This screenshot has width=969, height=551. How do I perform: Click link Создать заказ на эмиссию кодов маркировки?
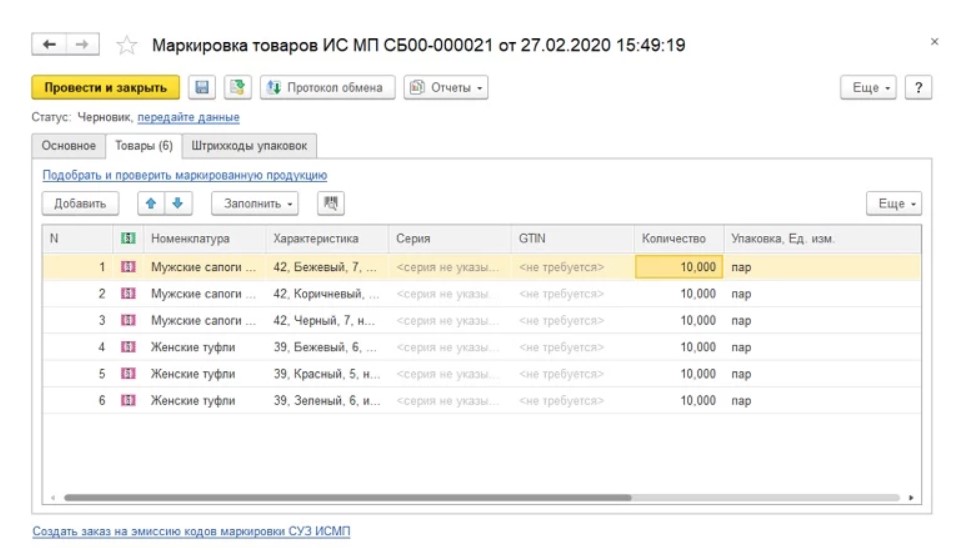(x=191, y=532)
